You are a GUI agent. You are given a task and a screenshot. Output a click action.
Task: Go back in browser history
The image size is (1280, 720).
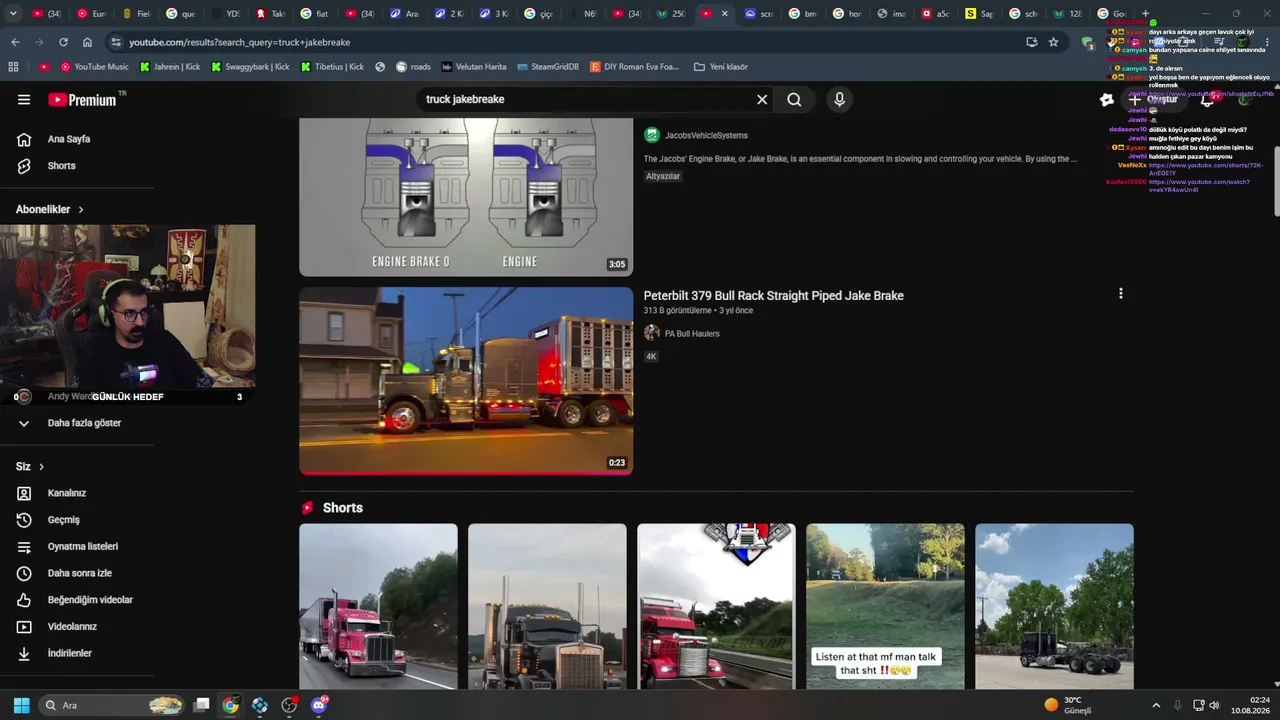point(15,42)
